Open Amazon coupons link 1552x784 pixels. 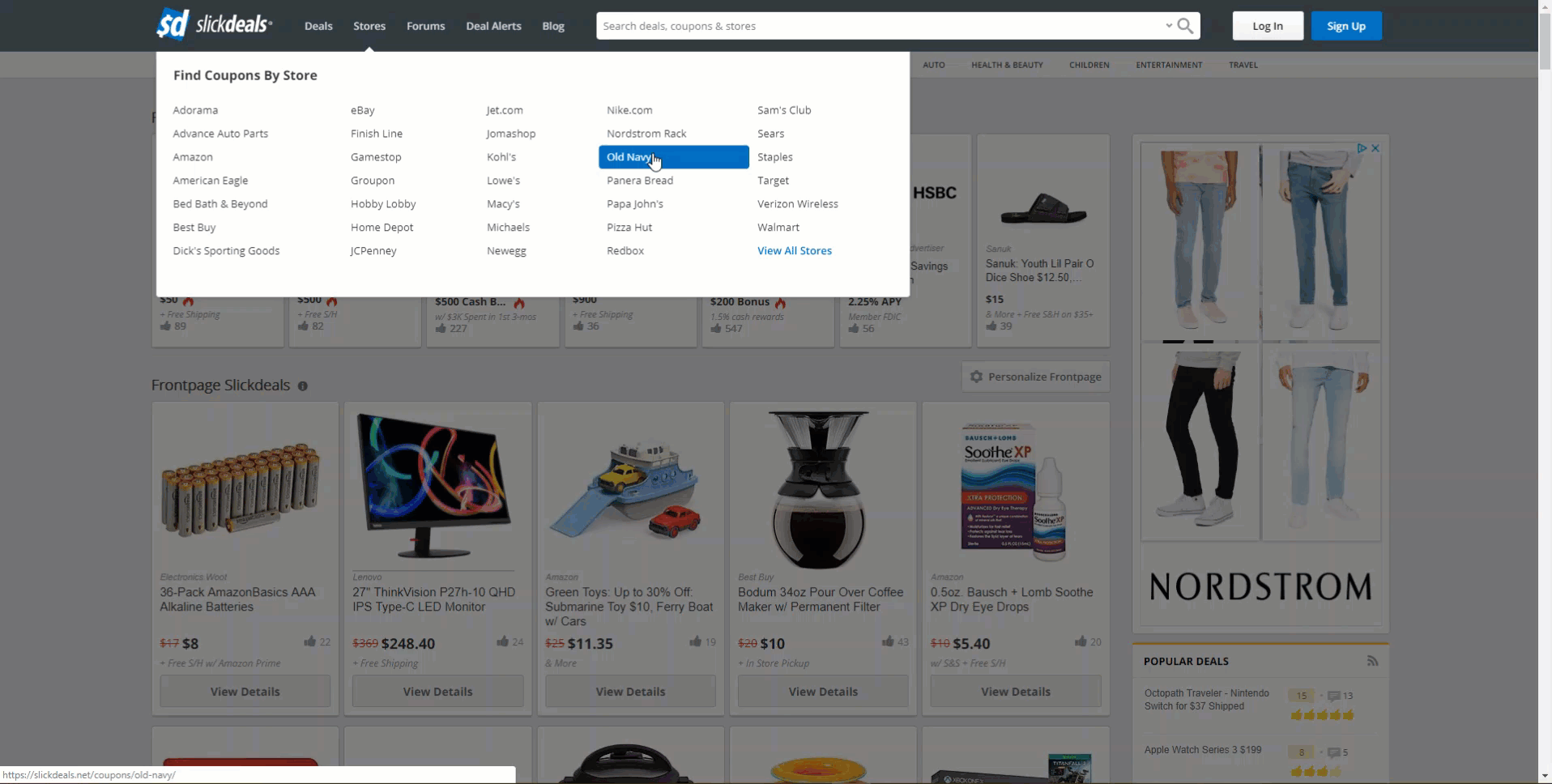point(193,157)
